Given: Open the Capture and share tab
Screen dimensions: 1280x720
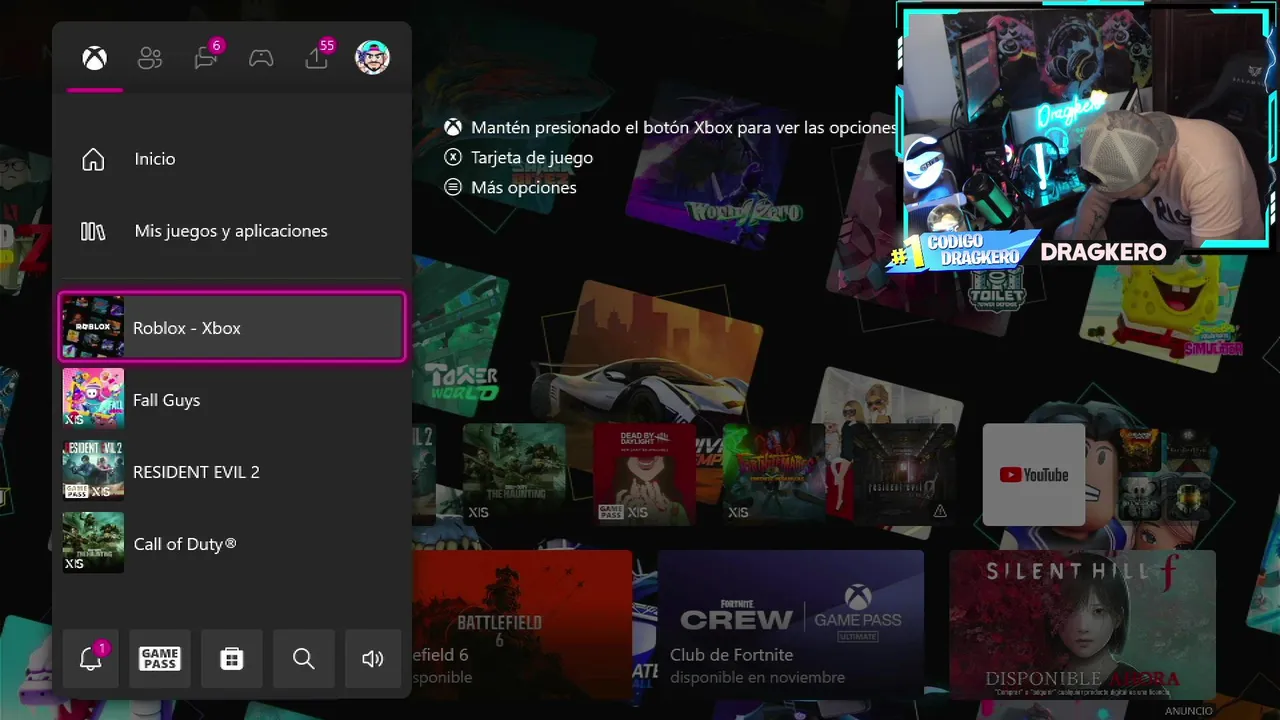Looking at the screenshot, I should [317, 57].
